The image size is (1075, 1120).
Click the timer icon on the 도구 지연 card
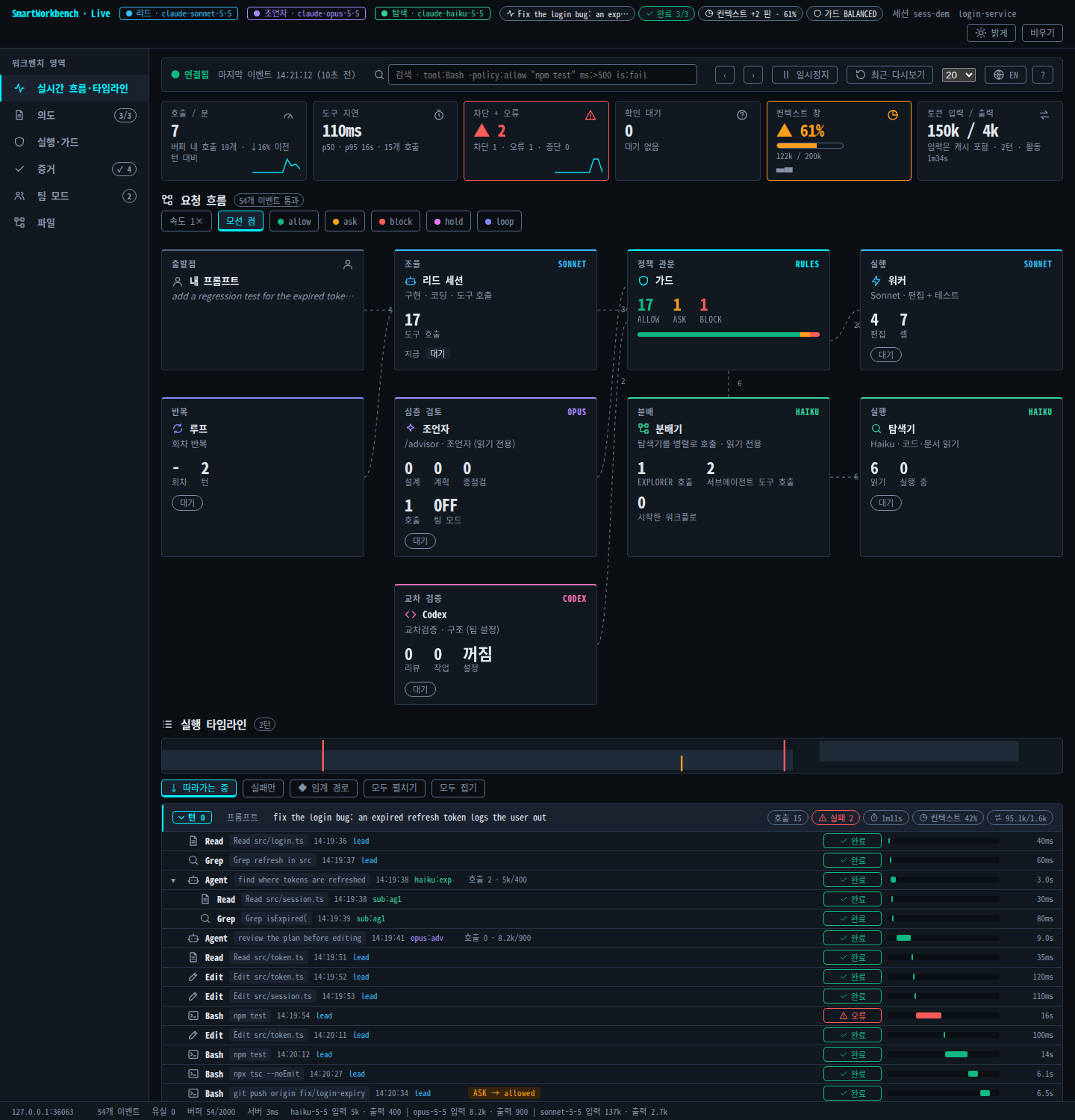[x=439, y=115]
